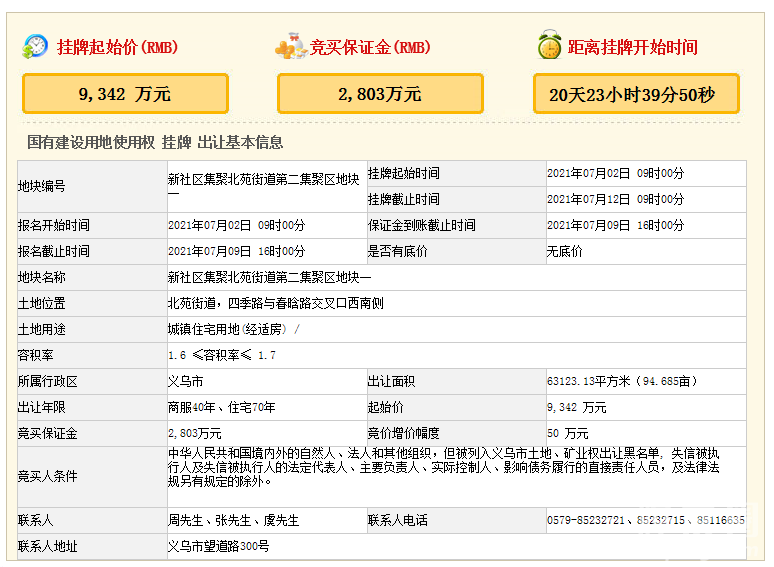Click the 竞价增价幅度 50 万元 value

click(567, 433)
